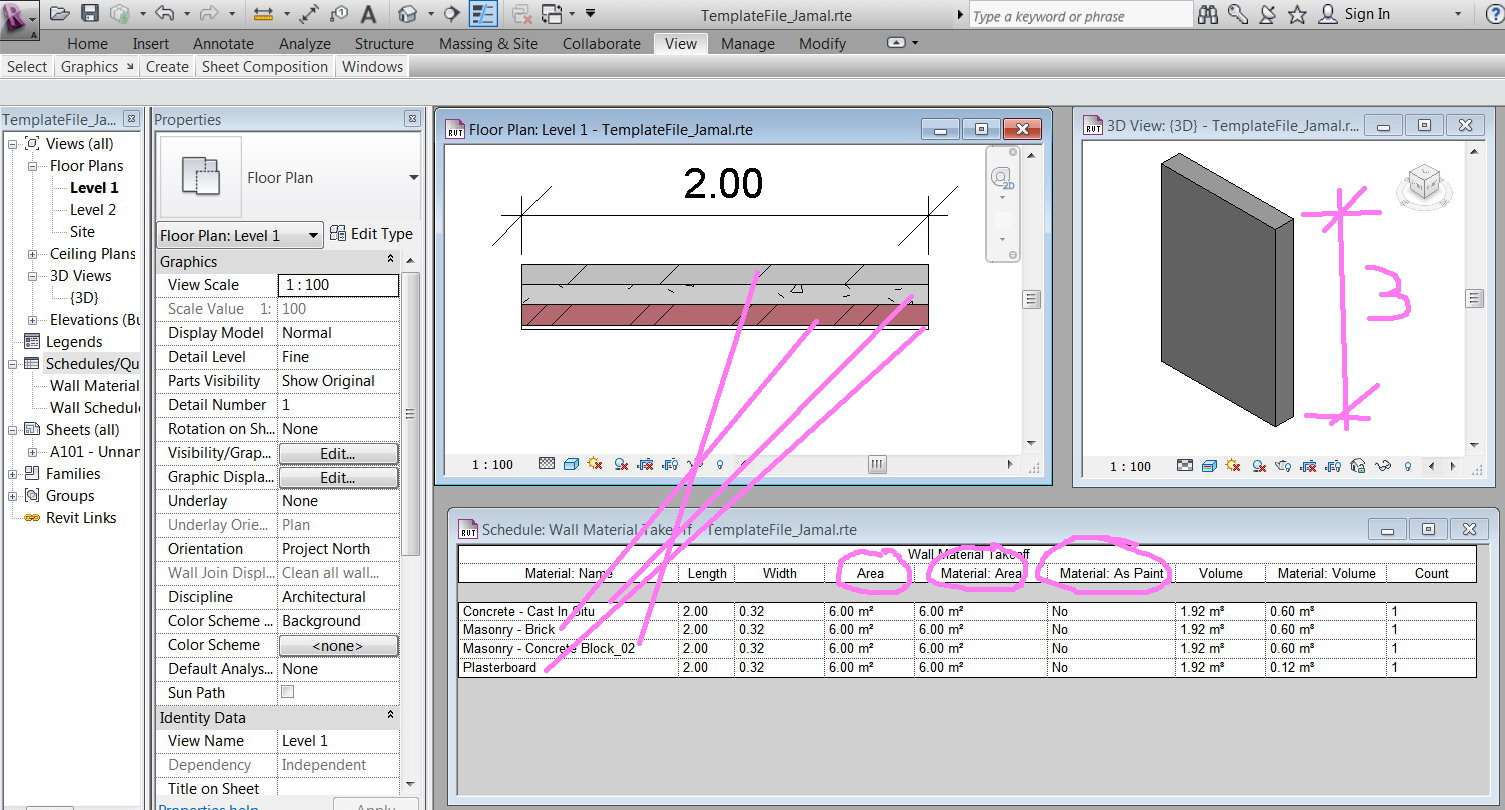Click the keyword search input field
The height and width of the screenshot is (810, 1505).
click(x=1080, y=15)
